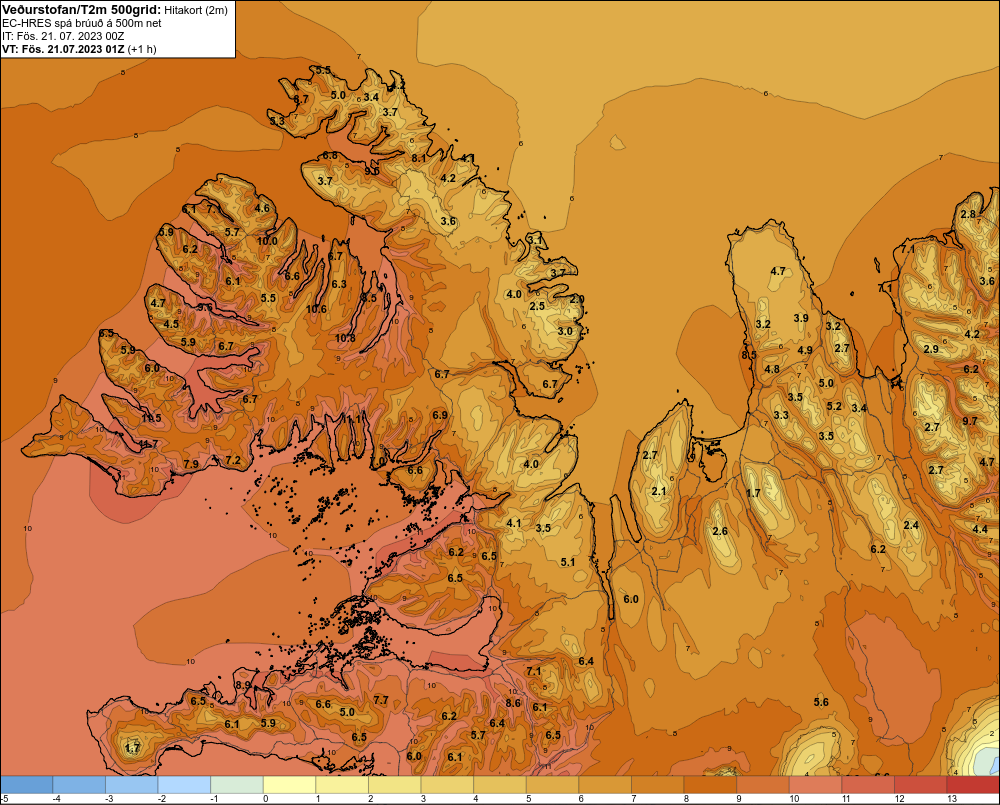
Task: Click the '10.8' temperature value
Action: 345,338
